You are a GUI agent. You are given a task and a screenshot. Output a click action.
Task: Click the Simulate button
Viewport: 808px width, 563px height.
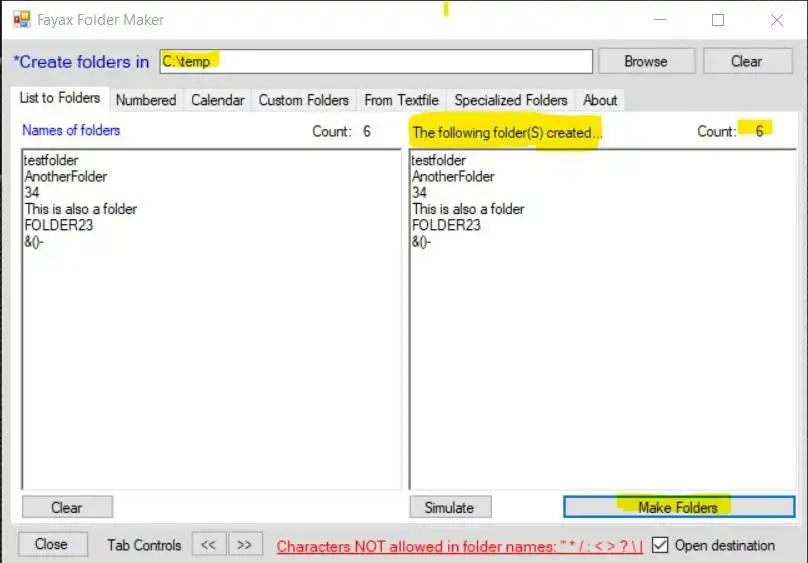coord(450,507)
